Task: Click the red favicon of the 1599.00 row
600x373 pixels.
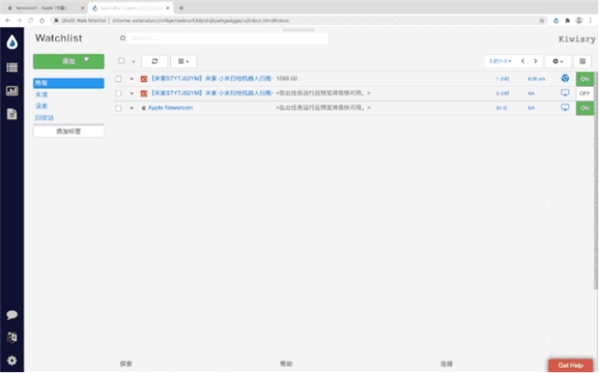Action: (x=144, y=79)
